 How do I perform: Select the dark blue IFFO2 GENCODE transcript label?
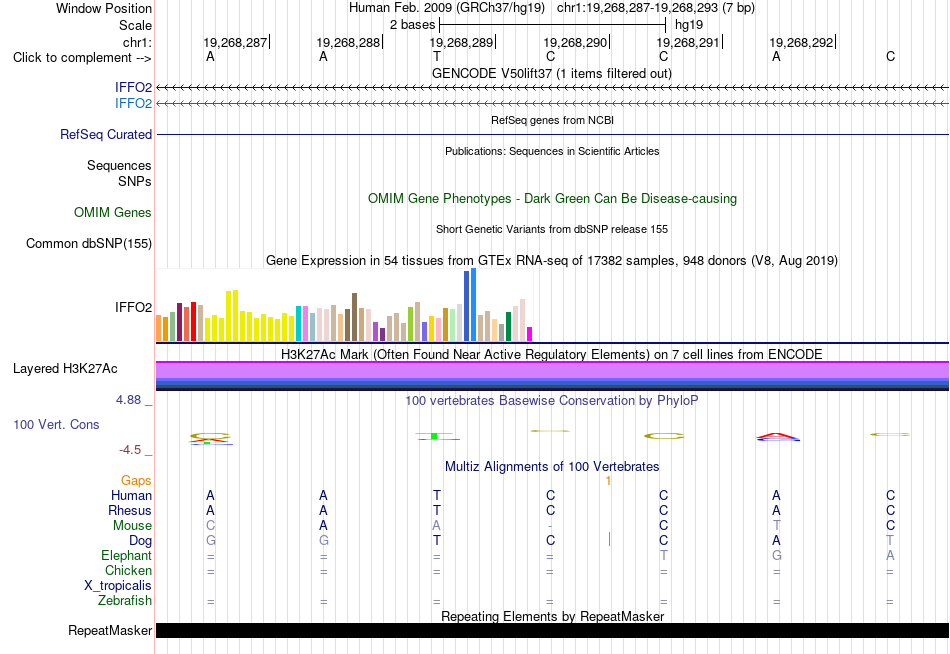point(133,87)
